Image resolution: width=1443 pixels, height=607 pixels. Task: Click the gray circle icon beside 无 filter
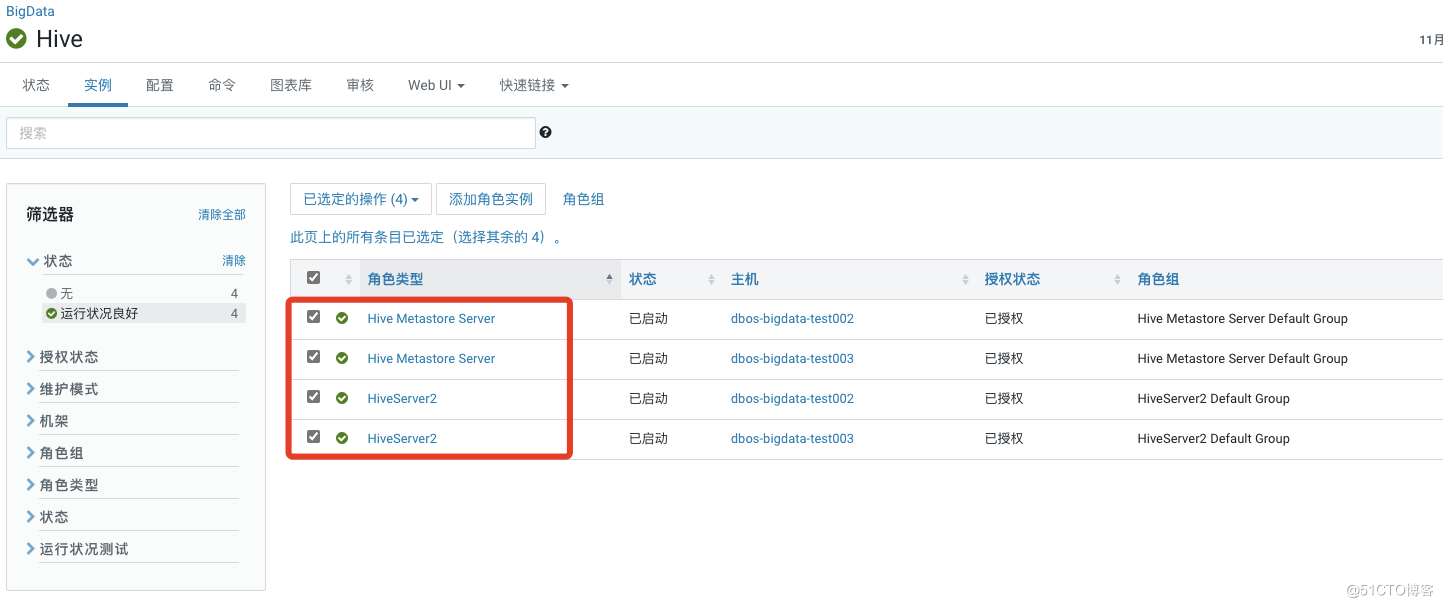pos(52,294)
